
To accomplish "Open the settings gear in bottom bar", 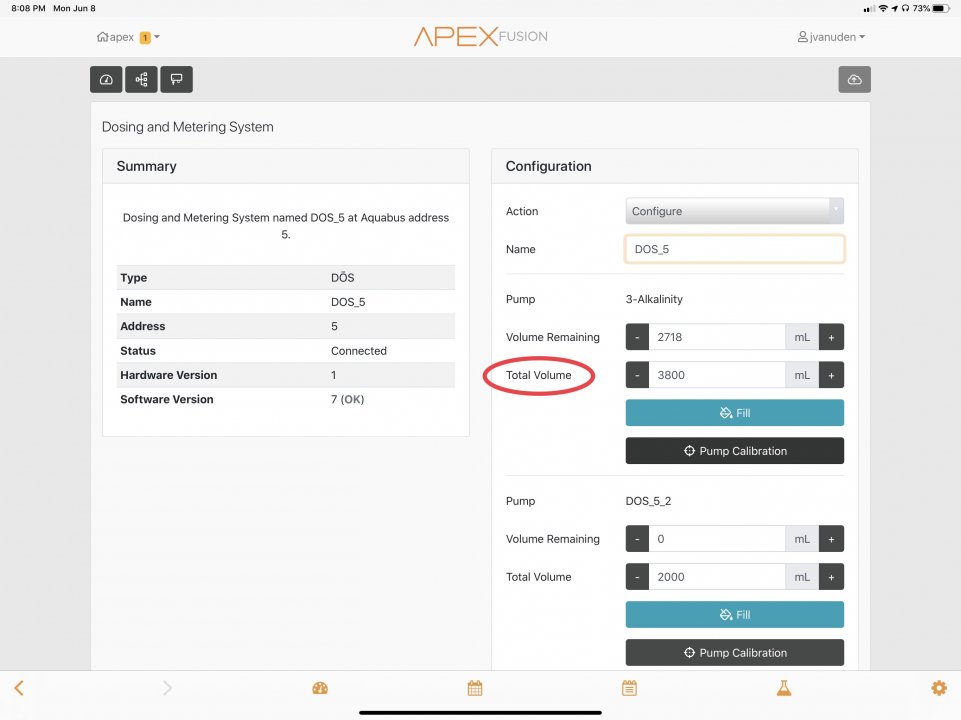I will click(x=939, y=688).
